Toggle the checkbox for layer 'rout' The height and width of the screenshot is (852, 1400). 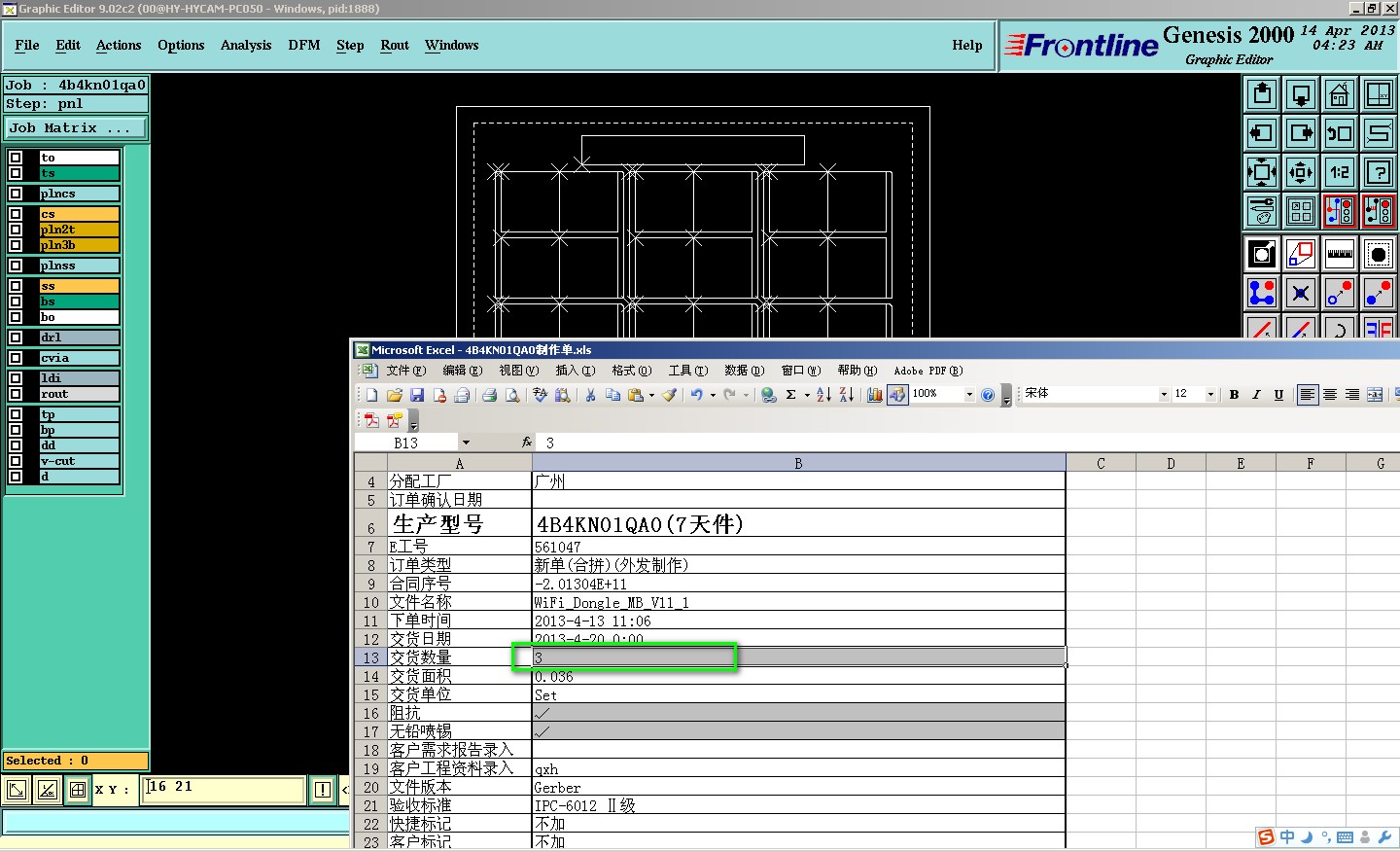[16, 394]
